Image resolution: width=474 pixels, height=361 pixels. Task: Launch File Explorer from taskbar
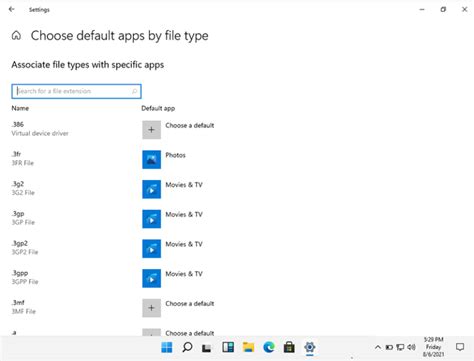248,347
